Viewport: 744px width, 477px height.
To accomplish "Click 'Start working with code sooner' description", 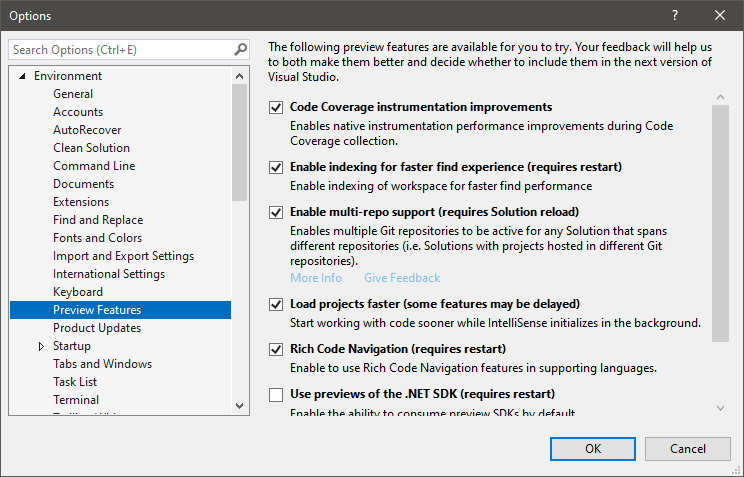I will (495, 323).
